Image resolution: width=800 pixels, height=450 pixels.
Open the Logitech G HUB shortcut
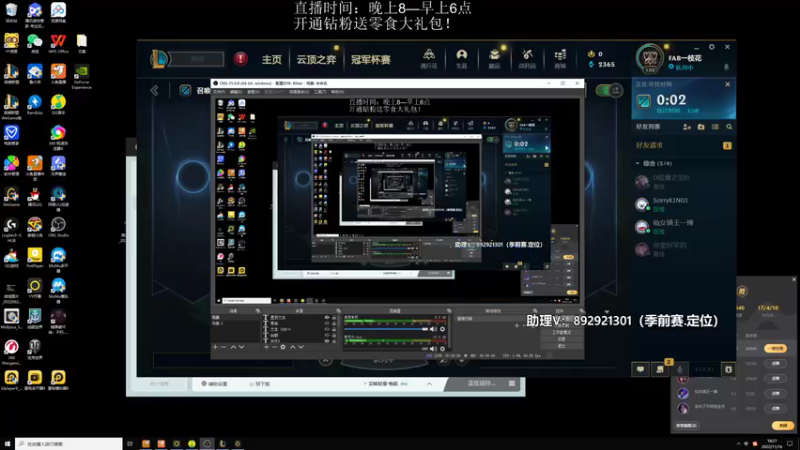(11, 230)
